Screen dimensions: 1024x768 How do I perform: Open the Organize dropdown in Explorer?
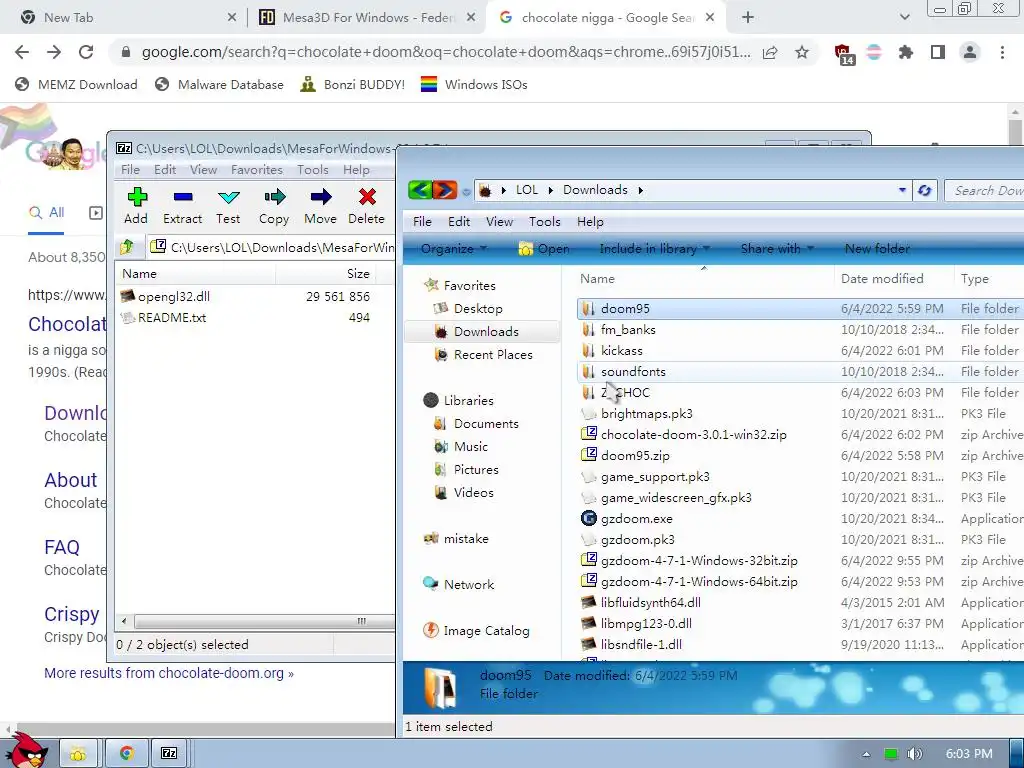point(454,249)
